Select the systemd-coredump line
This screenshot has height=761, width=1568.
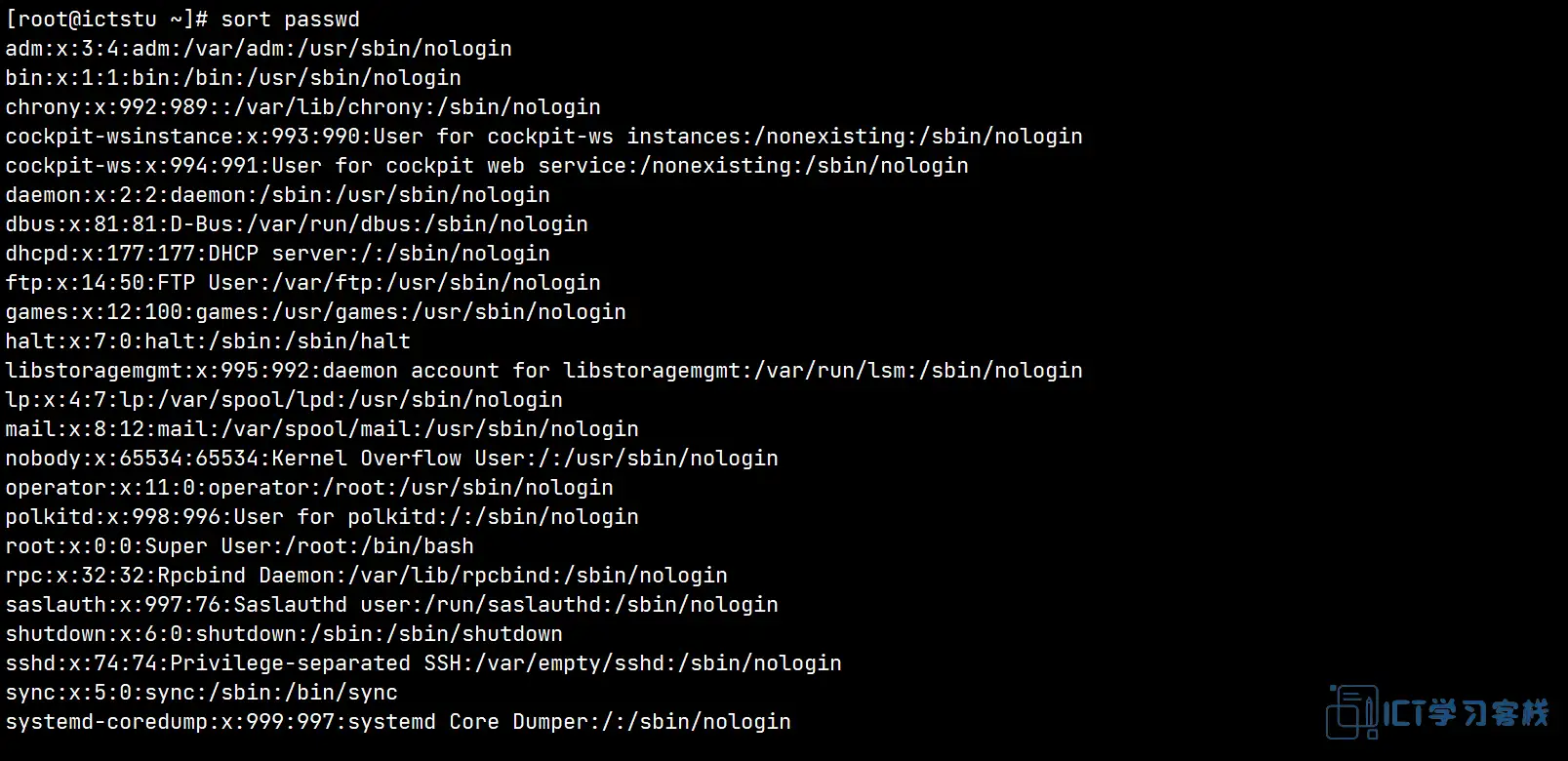pyautogui.click(x=398, y=722)
